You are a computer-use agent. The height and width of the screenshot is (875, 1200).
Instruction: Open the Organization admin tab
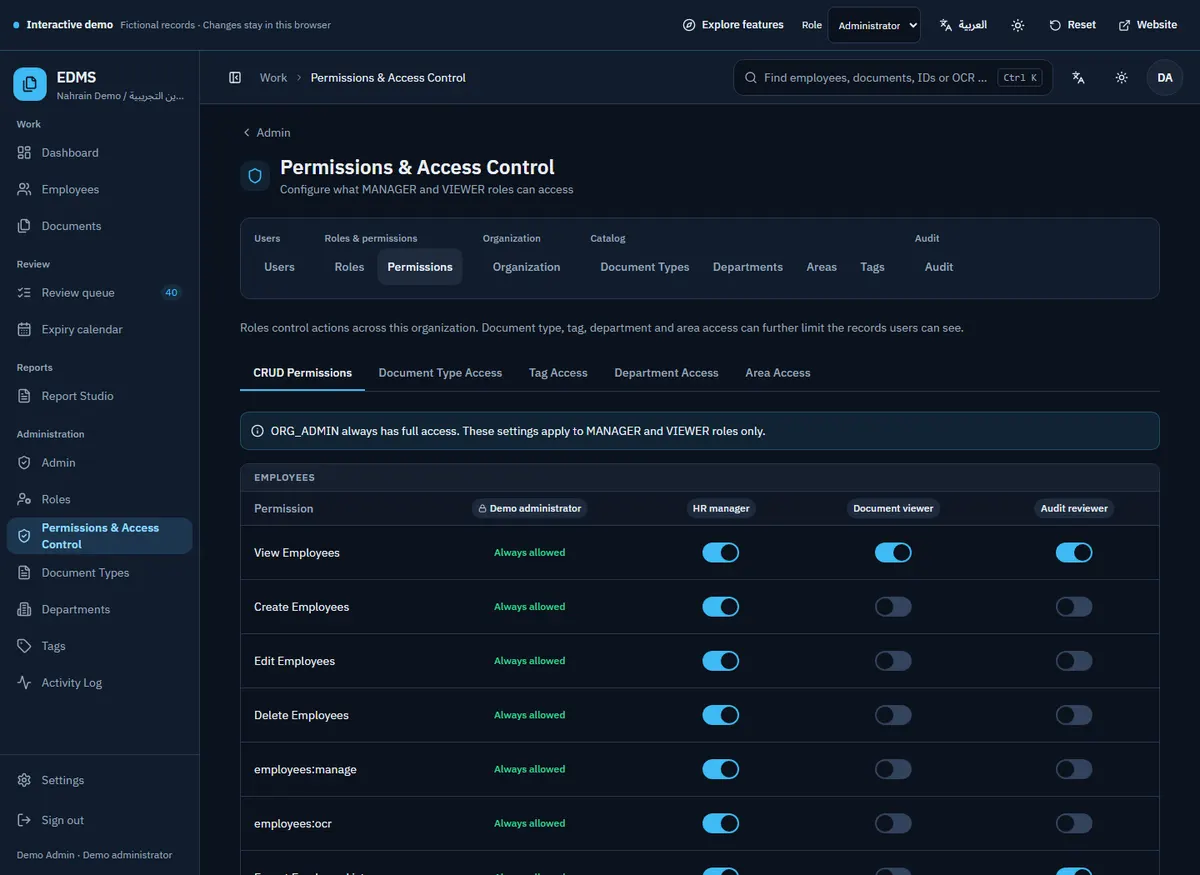tap(526, 267)
